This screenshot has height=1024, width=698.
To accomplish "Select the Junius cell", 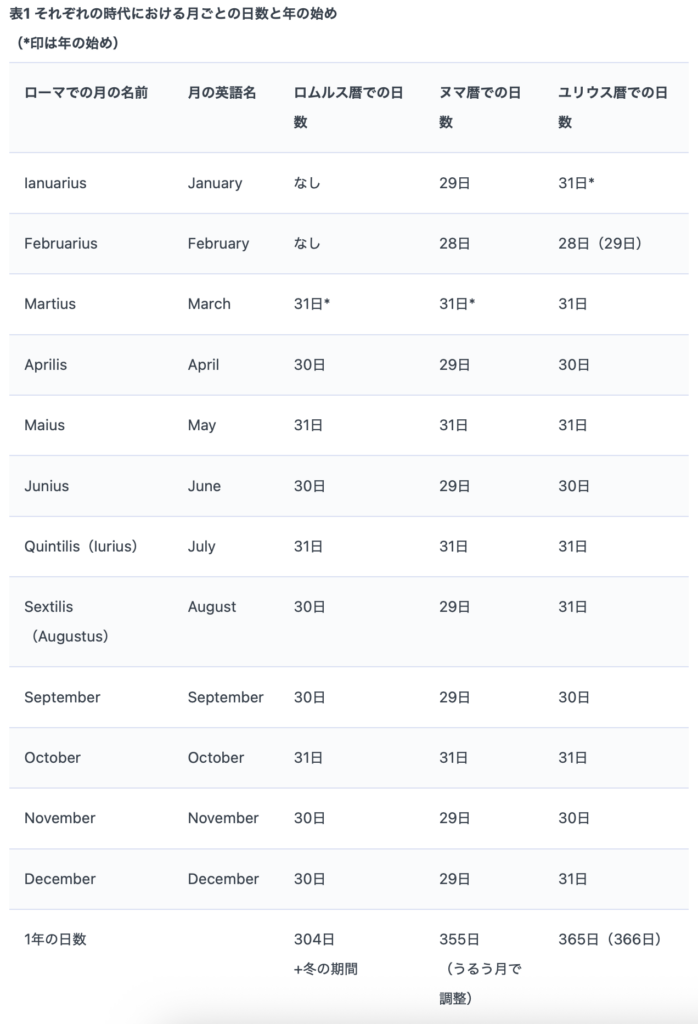I will click(x=46, y=486).
